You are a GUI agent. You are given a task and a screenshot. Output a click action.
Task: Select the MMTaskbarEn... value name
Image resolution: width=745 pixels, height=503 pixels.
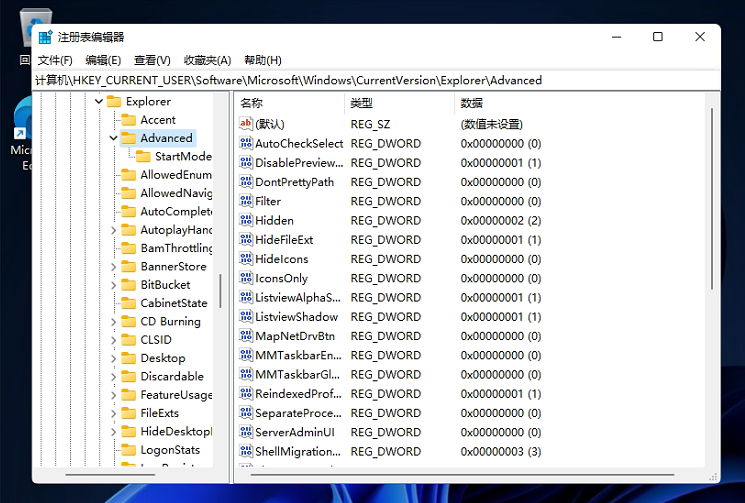point(298,355)
